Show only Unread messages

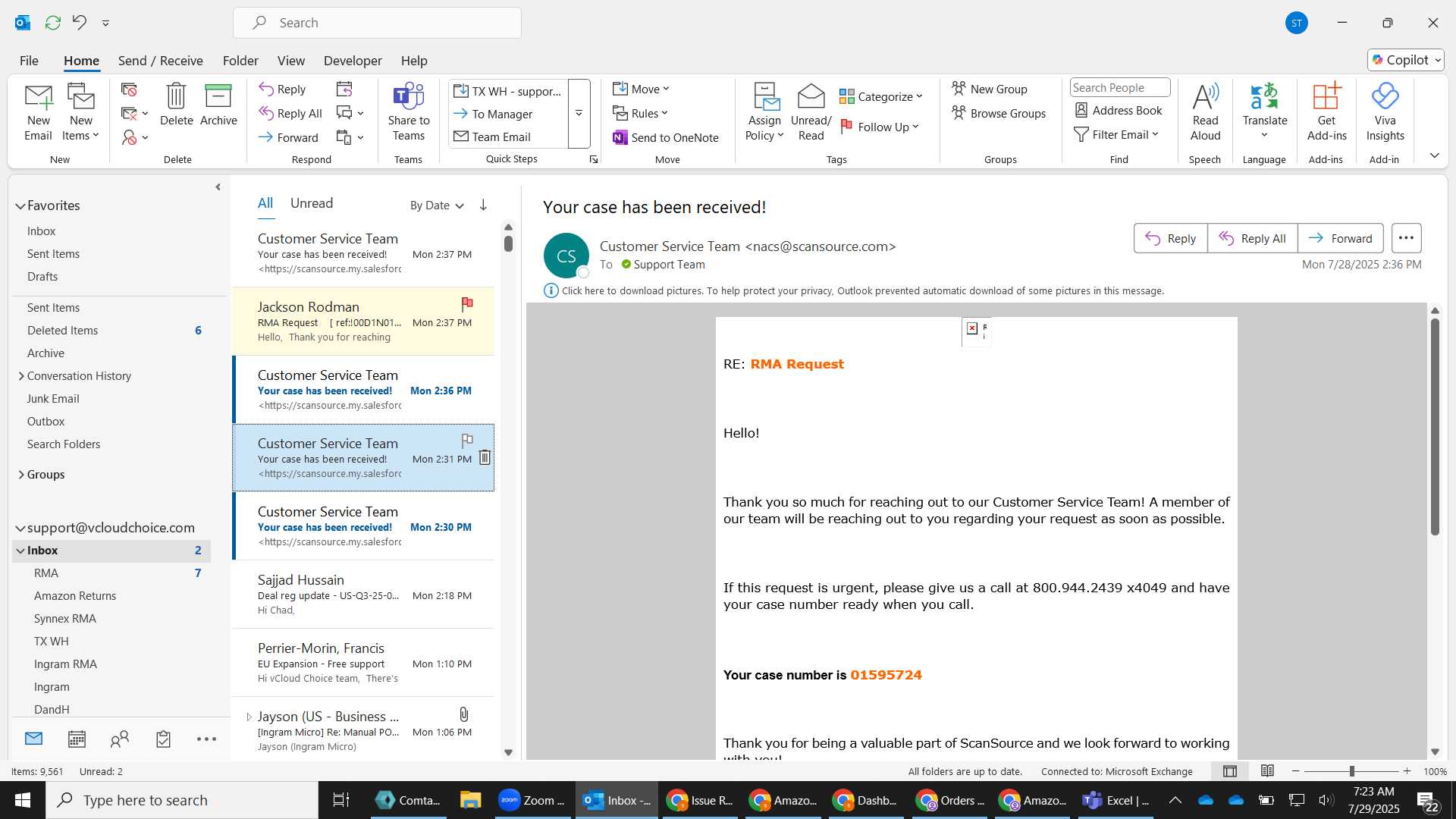(x=312, y=203)
